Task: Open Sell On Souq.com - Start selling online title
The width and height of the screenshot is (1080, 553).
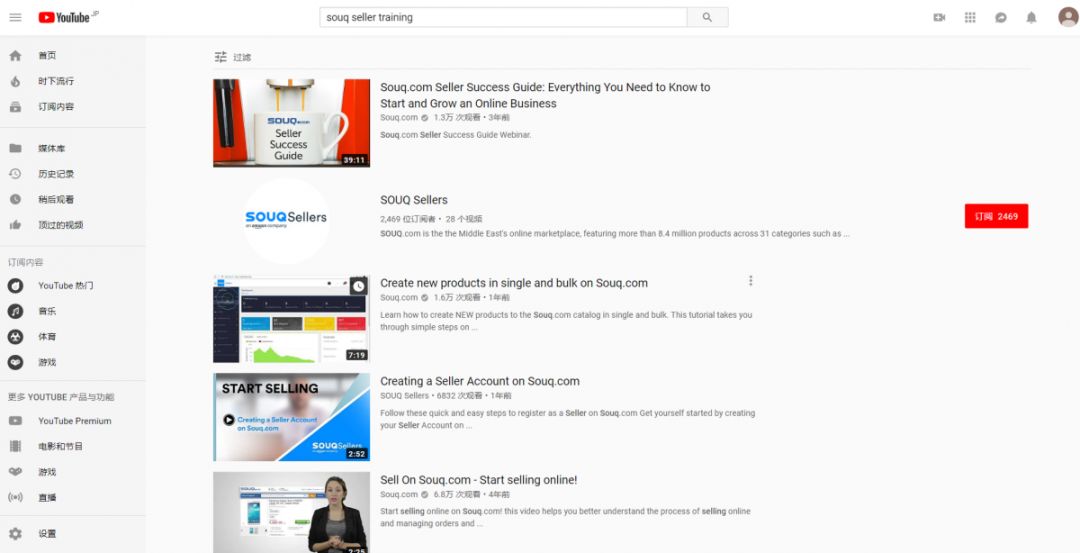Action: (x=479, y=480)
